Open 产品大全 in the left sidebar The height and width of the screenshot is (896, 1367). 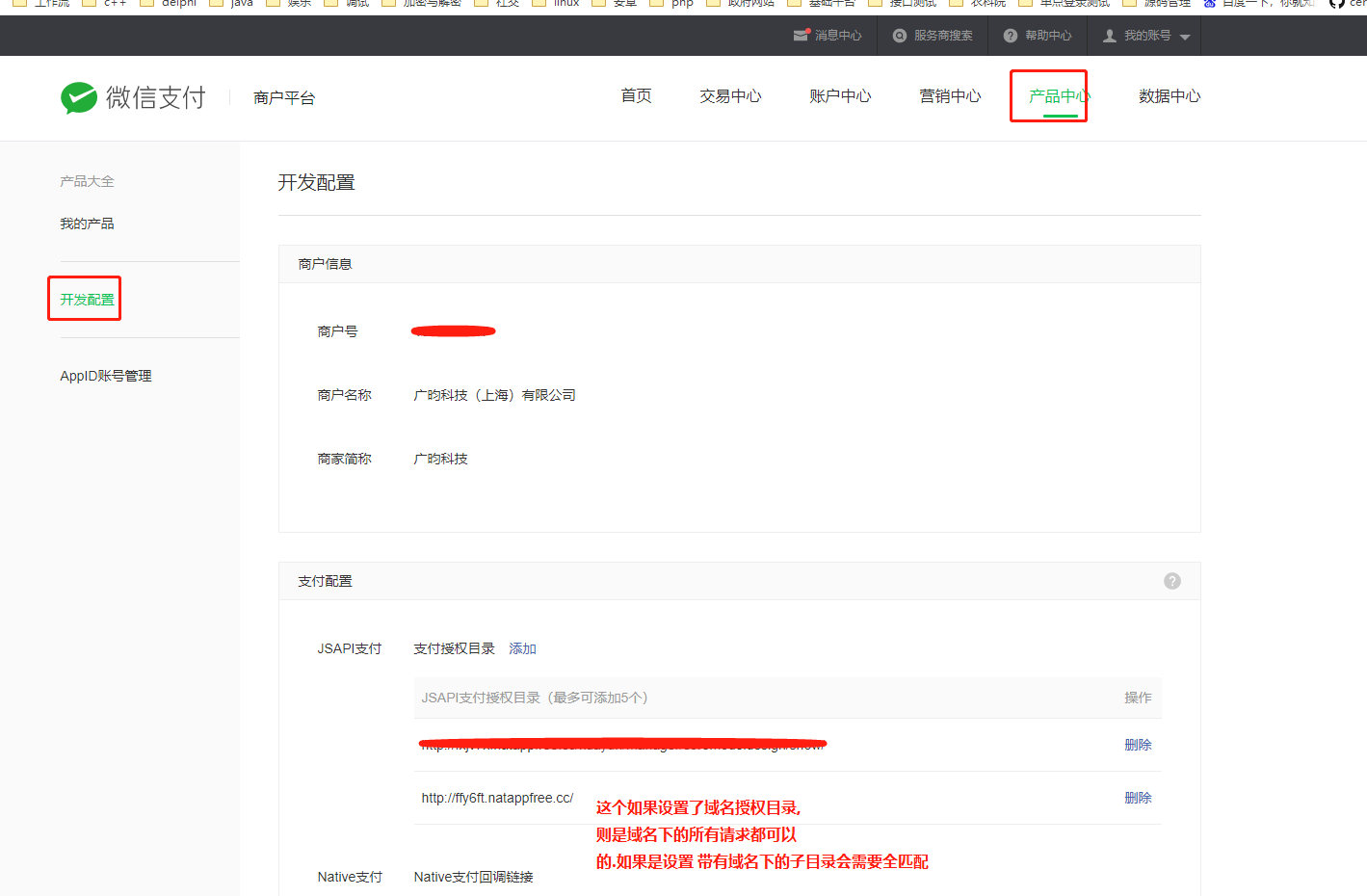coord(87,181)
